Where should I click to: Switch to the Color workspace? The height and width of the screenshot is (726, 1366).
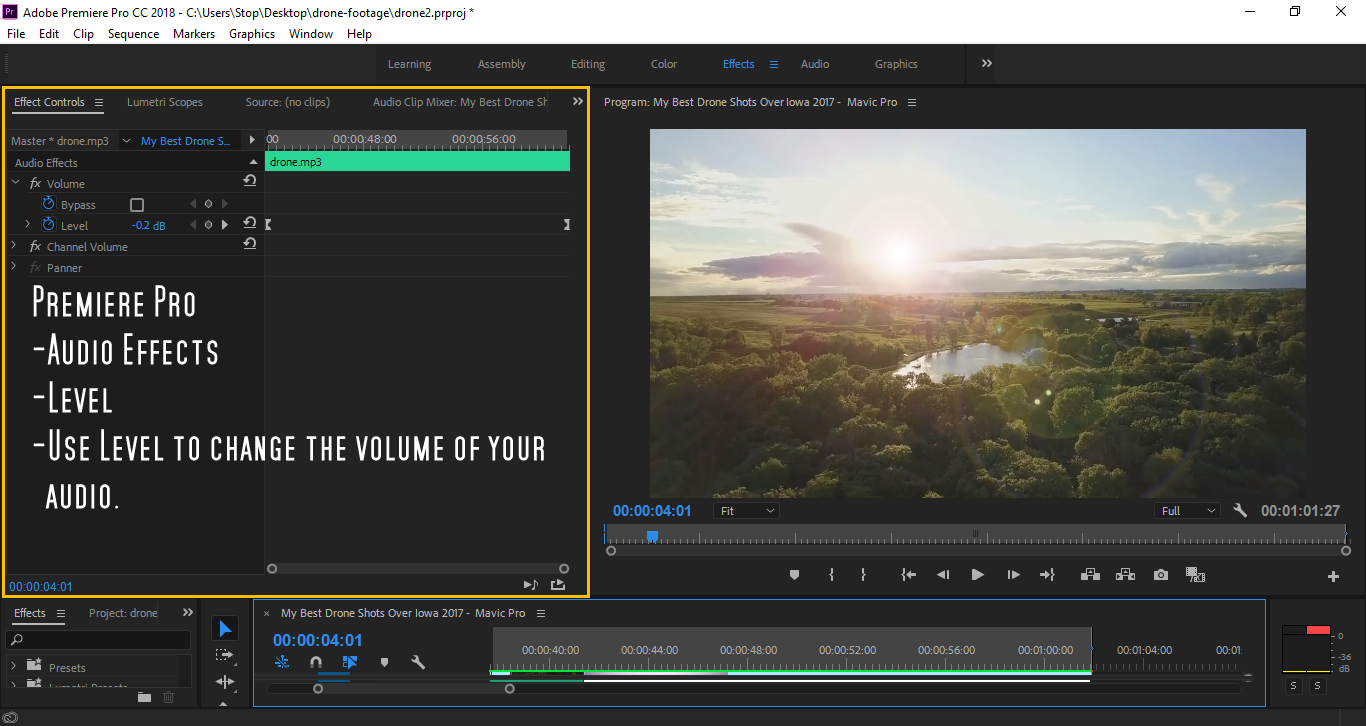(663, 63)
